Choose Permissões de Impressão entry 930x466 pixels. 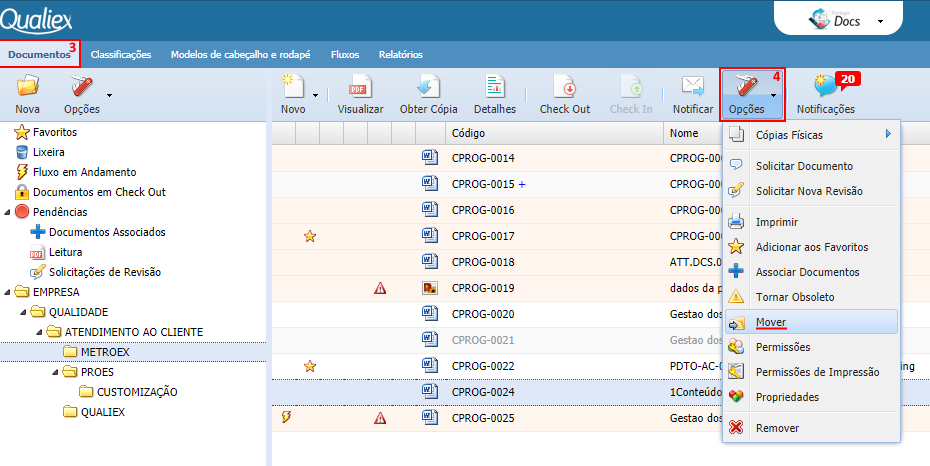811,372
